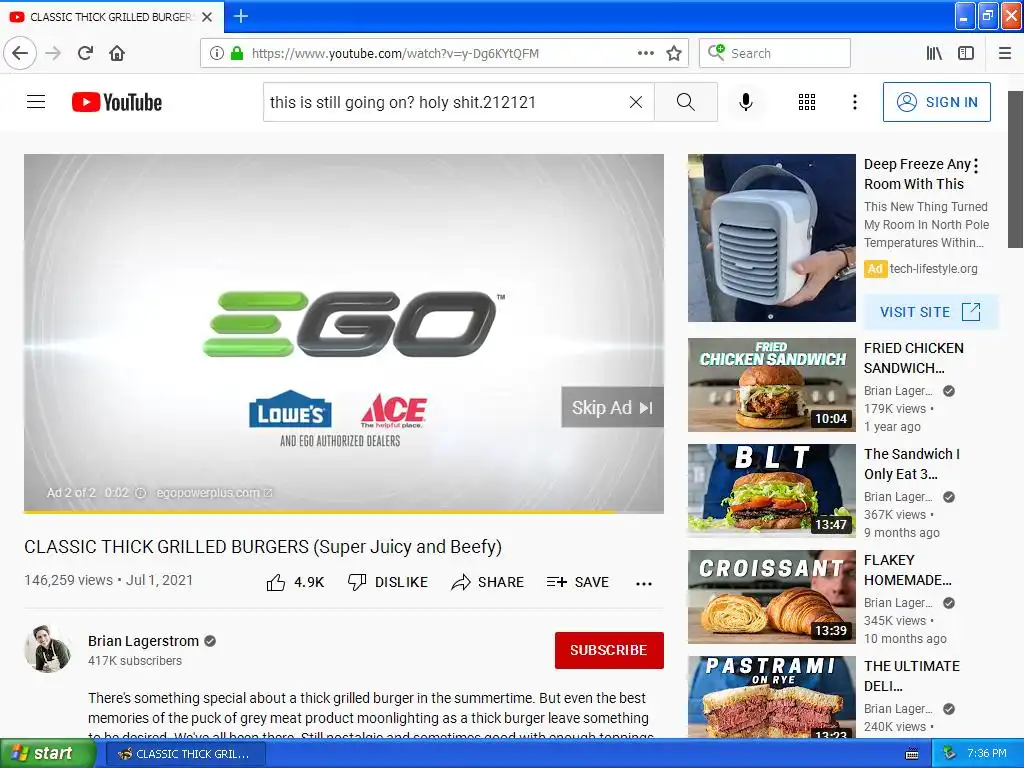Click the page vertical scrollbar thumb

point(1015,170)
